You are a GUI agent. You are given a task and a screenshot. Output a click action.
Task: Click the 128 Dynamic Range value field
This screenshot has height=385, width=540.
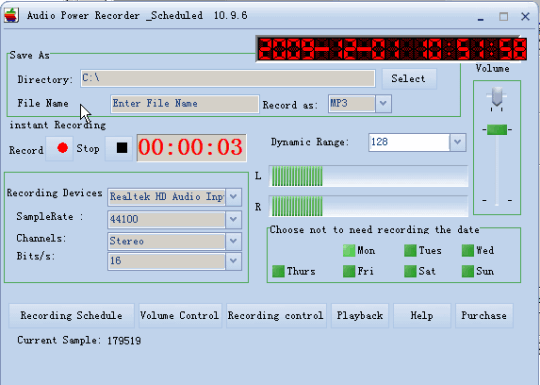(x=409, y=142)
